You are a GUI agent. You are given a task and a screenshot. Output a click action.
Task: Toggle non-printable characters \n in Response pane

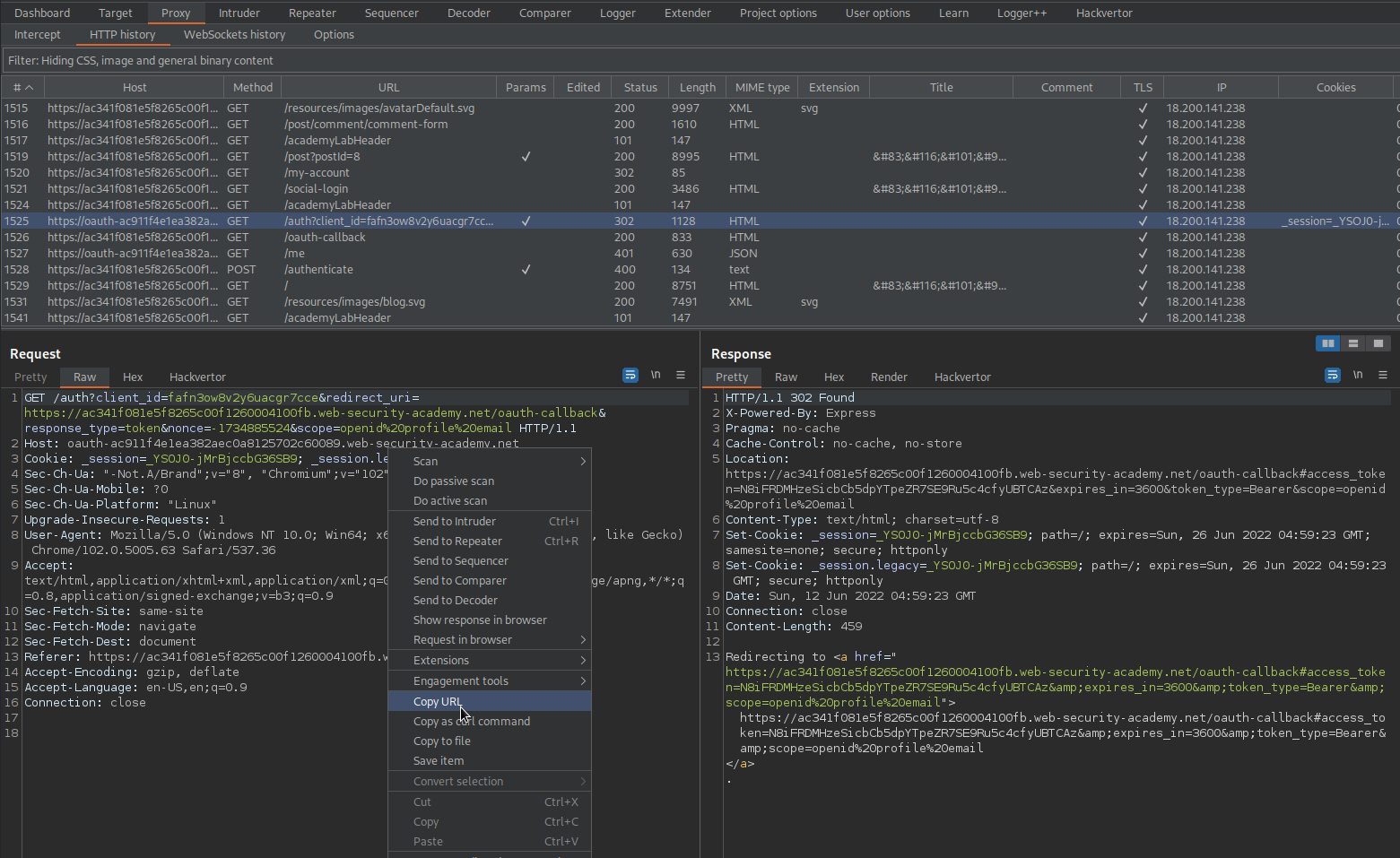[x=1358, y=375]
